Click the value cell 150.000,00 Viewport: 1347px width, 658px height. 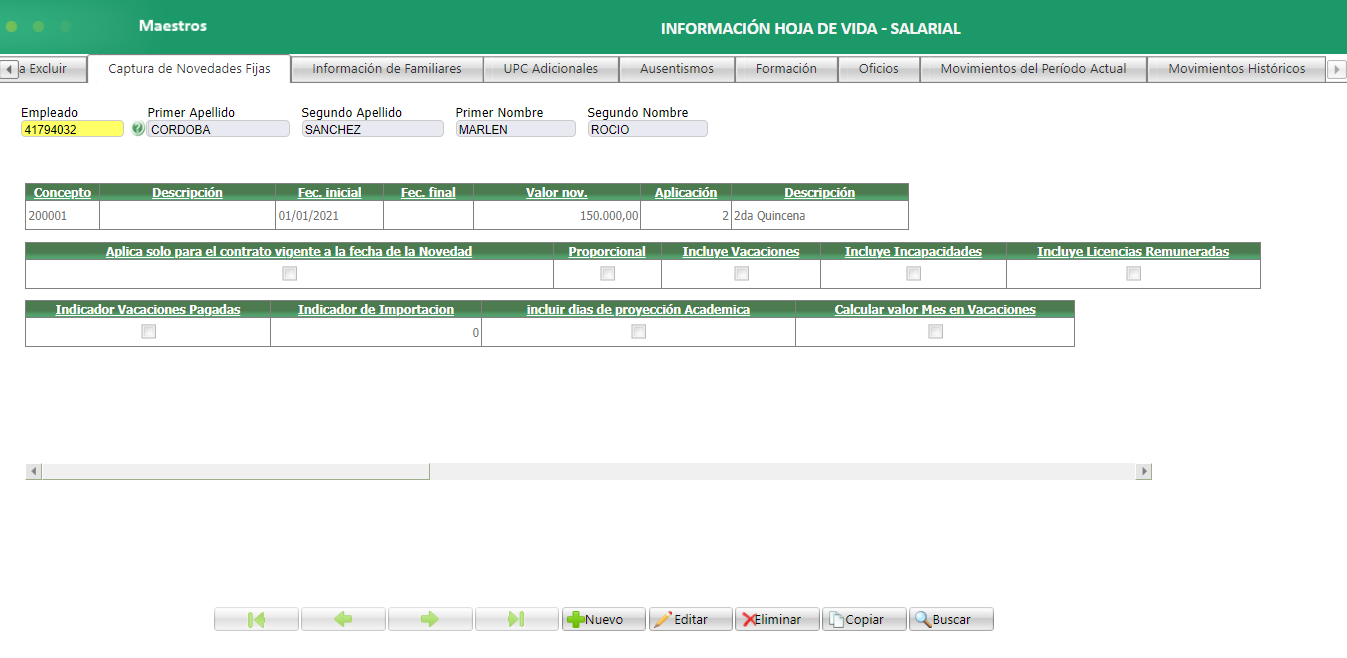click(x=557, y=215)
